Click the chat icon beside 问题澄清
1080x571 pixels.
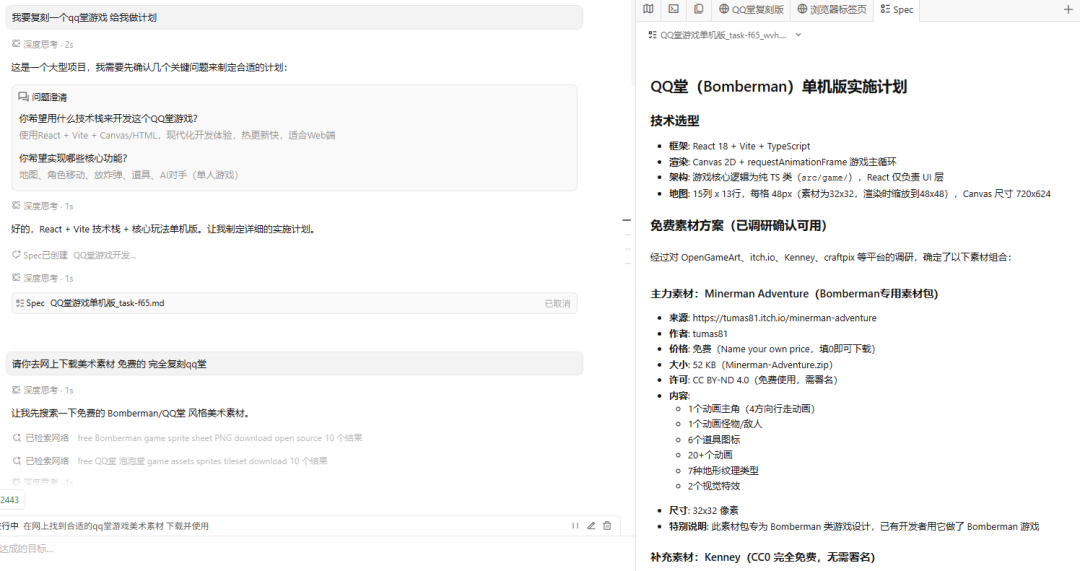[23, 97]
